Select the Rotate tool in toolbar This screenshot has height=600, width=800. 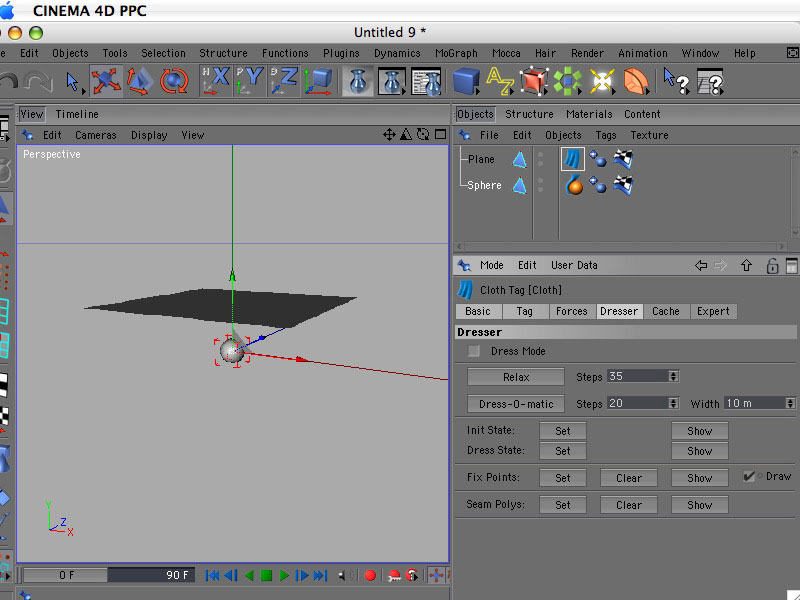[x=174, y=81]
